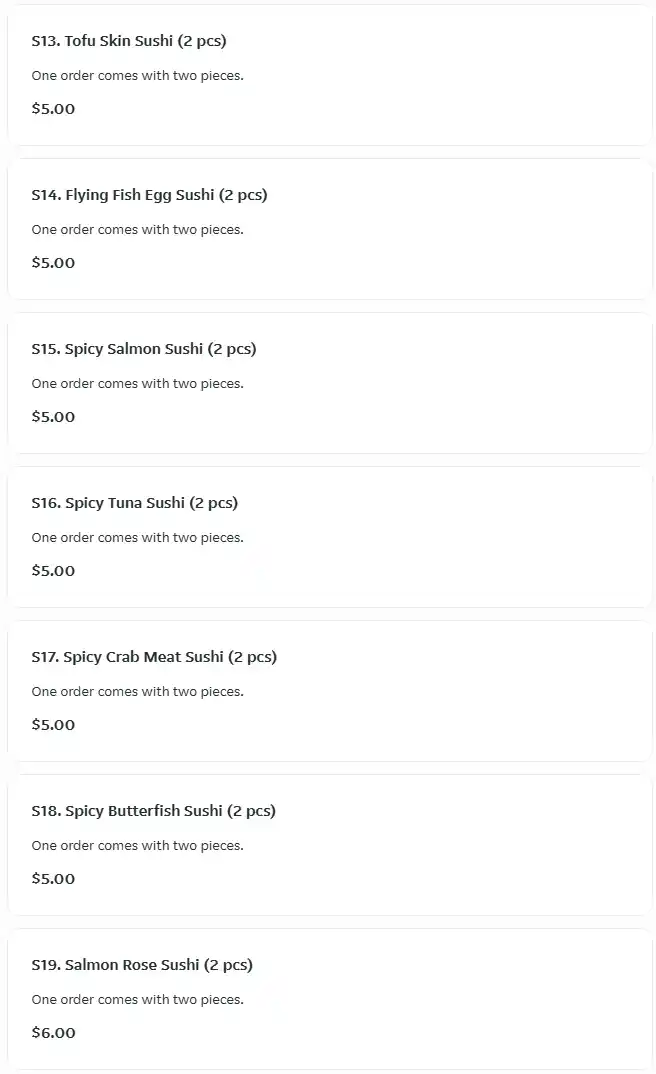Open the S18. Spicy Butterfish Sushi title

(153, 811)
